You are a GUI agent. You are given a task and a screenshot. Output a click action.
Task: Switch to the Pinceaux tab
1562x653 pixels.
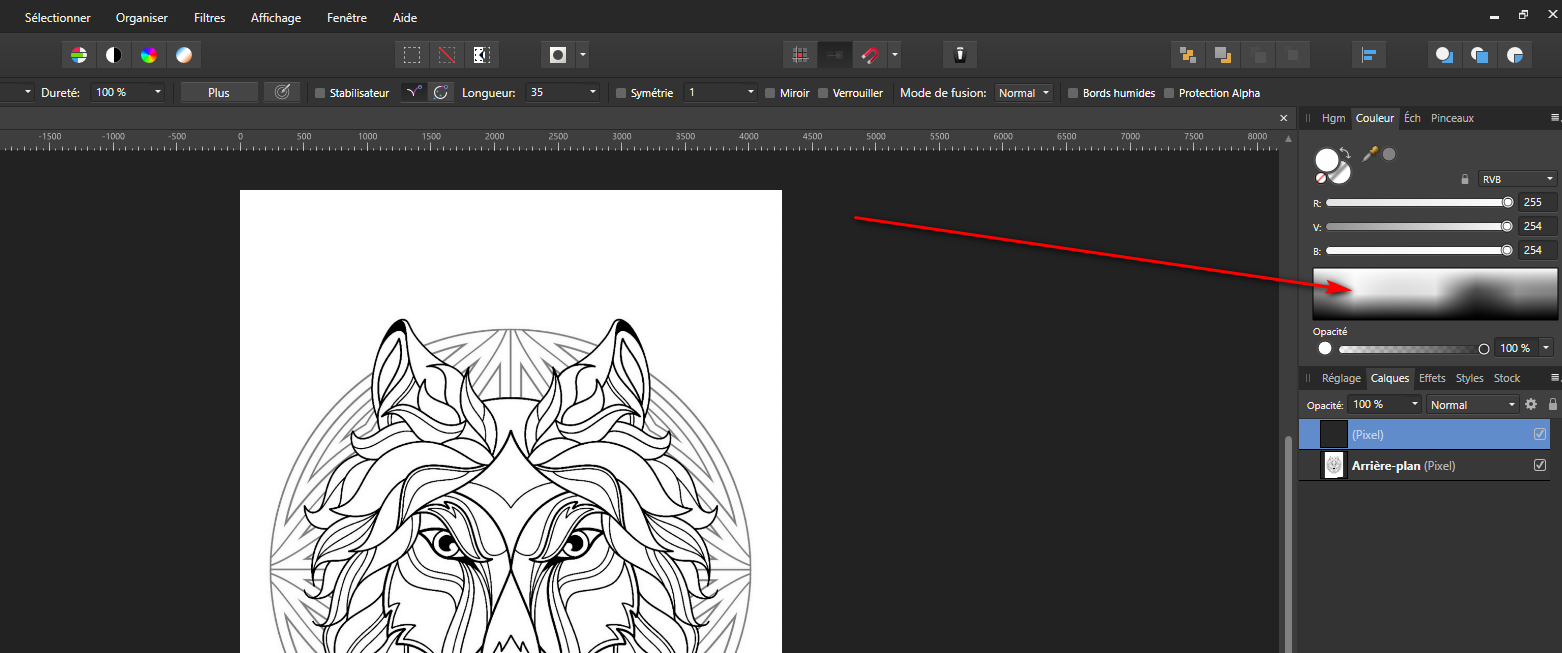[x=1452, y=118]
